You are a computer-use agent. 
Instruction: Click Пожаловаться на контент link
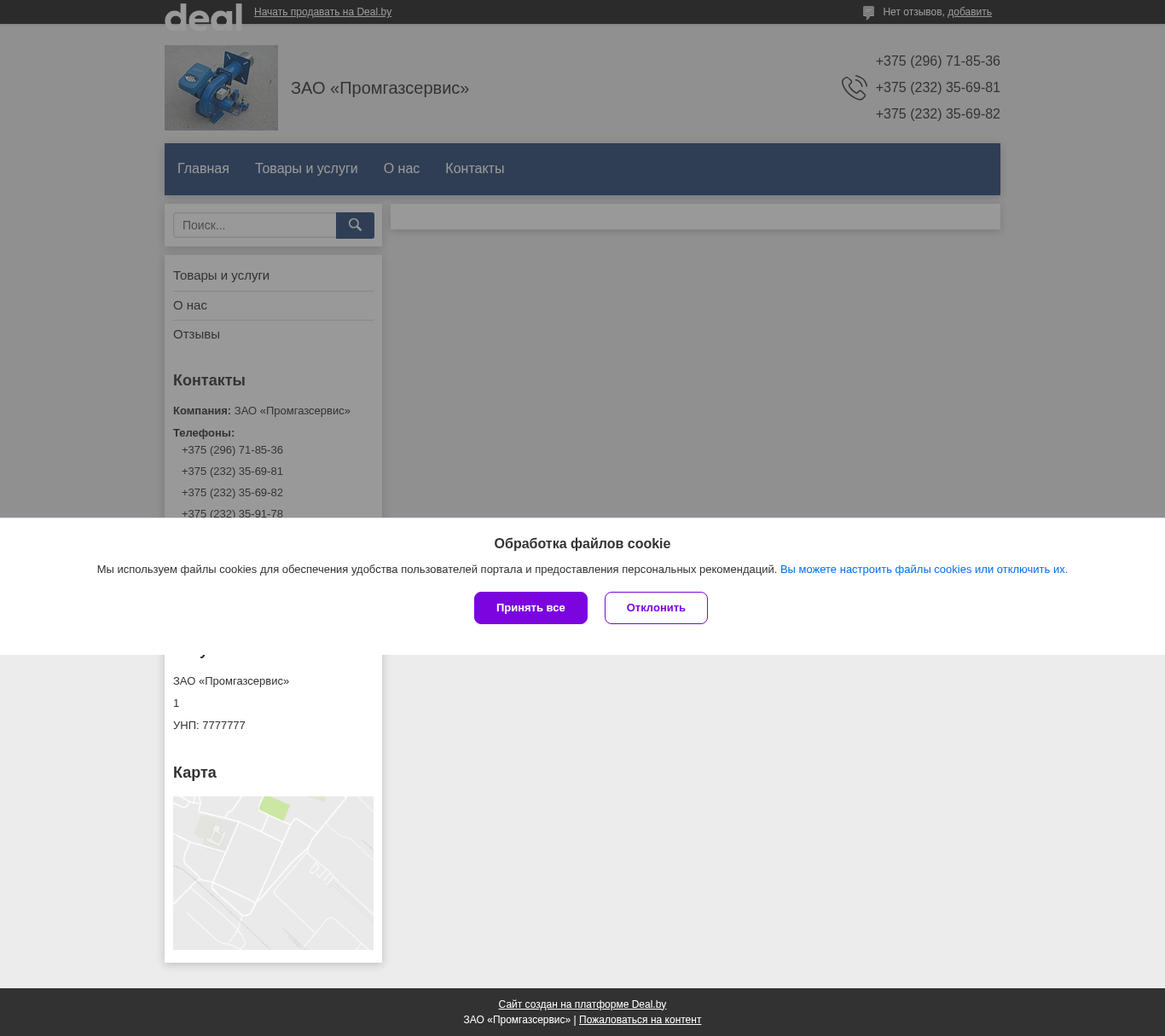(x=640, y=1020)
